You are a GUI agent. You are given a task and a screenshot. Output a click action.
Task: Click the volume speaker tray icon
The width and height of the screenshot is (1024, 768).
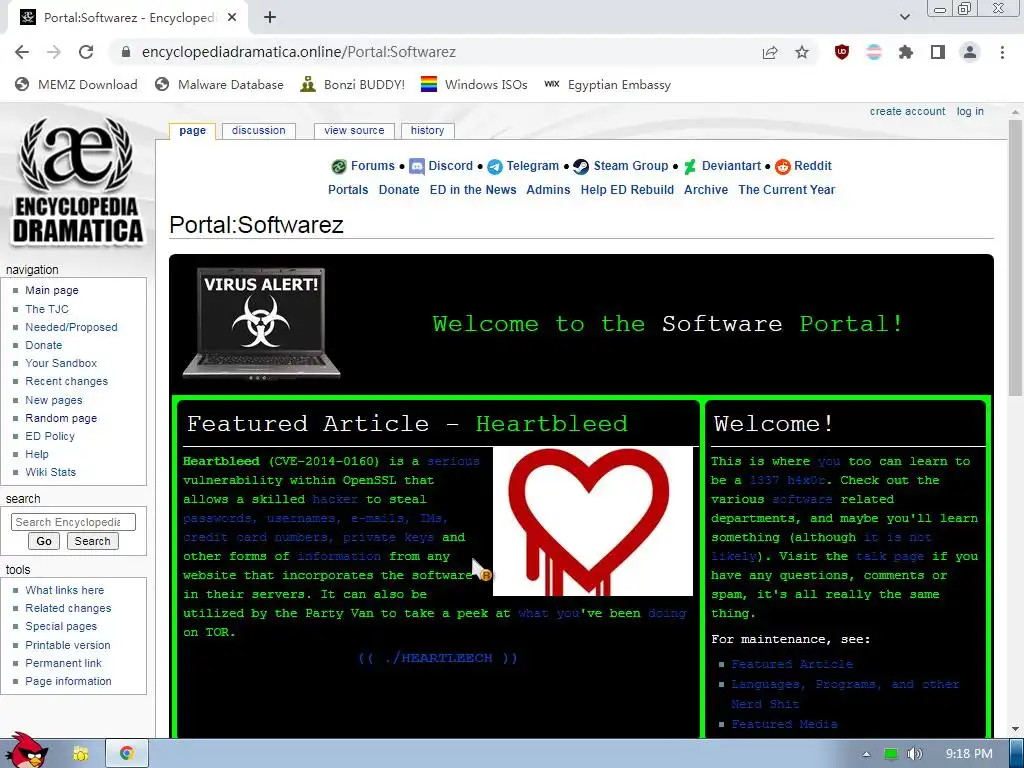pos(915,754)
